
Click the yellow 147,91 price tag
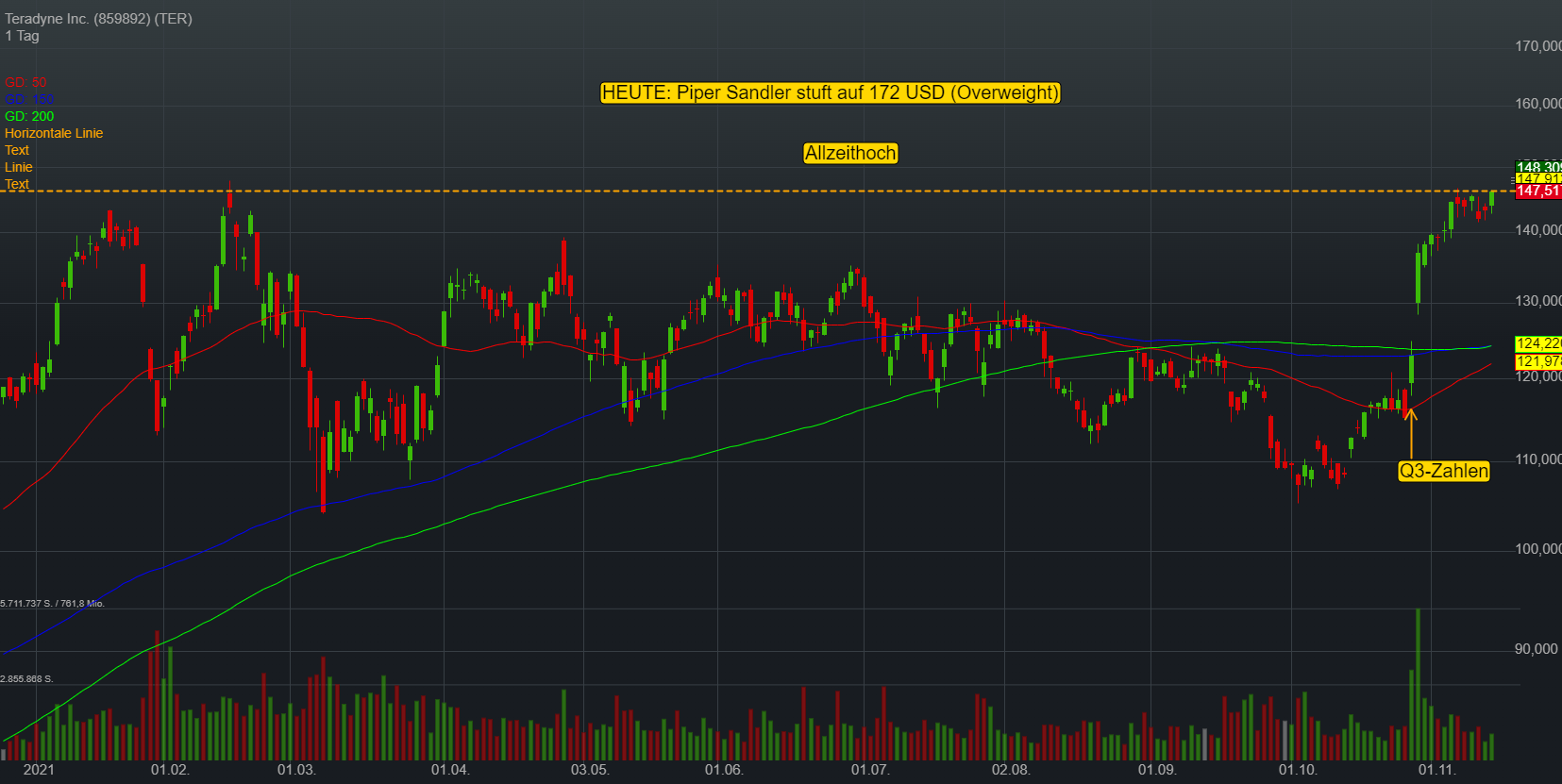point(1538,178)
